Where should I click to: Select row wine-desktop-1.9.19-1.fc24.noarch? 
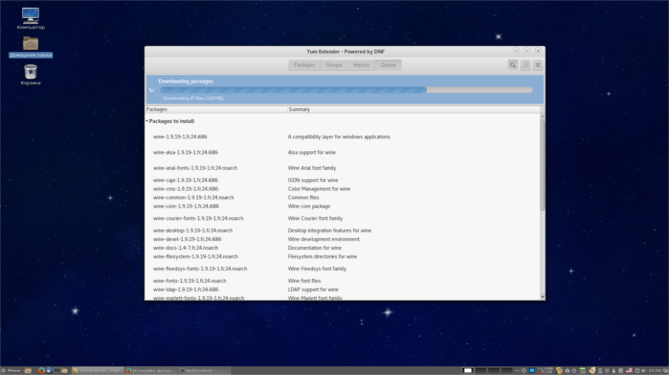[343, 230]
